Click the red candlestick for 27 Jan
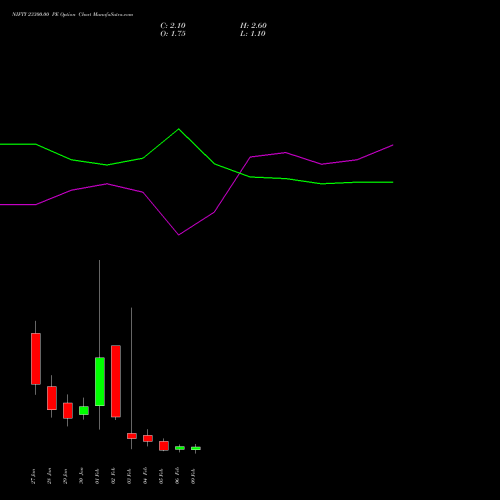 [36, 359]
